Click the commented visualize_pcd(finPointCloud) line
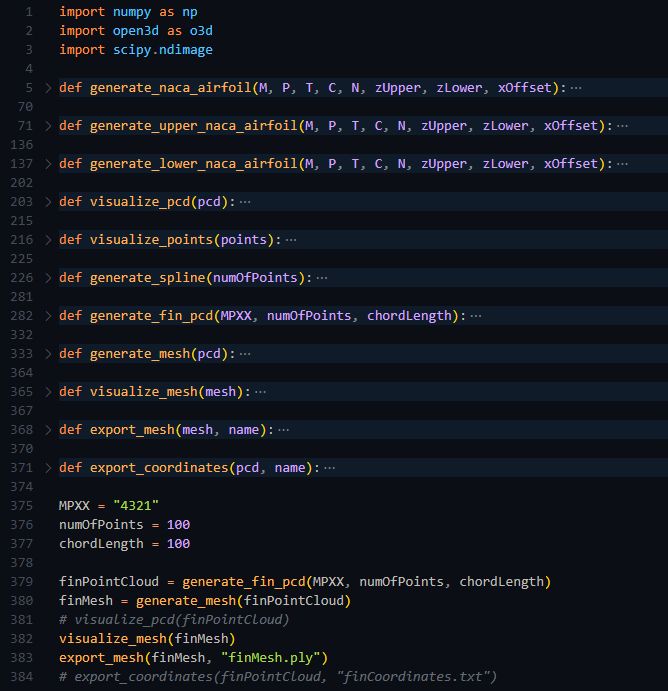The width and height of the screenshot is (668, 691). pos(174,620)
